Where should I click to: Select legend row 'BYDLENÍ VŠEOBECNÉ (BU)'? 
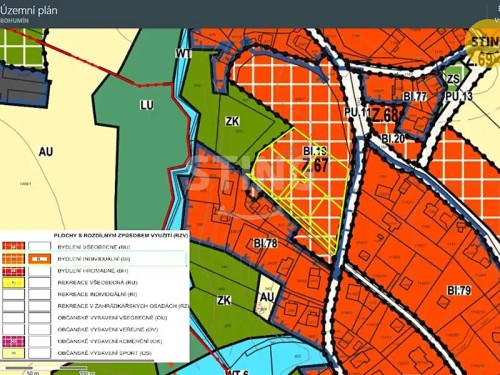pos(94,247)
